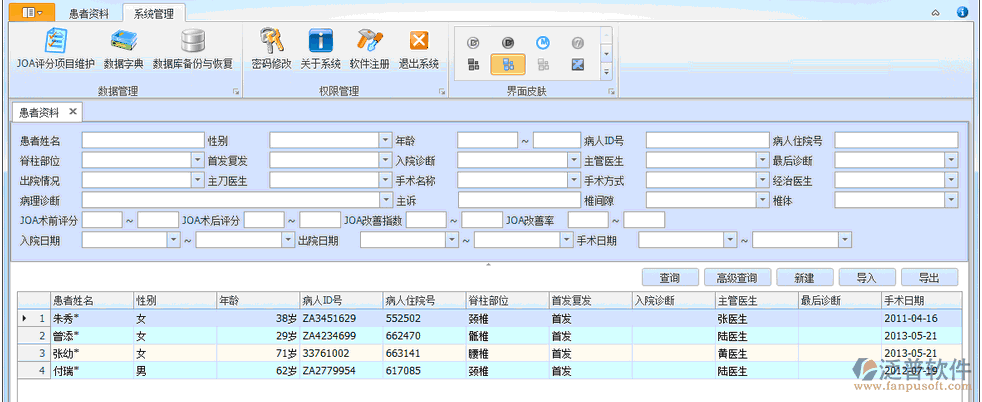Click the 密码修改 keys icon

pyautogui.click(x=271, y=49)
